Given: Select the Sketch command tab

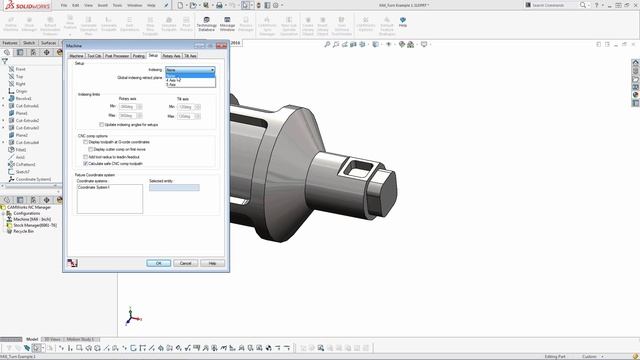Looking at the screenshot, I should pyautogui.click(x=29, y=43).
